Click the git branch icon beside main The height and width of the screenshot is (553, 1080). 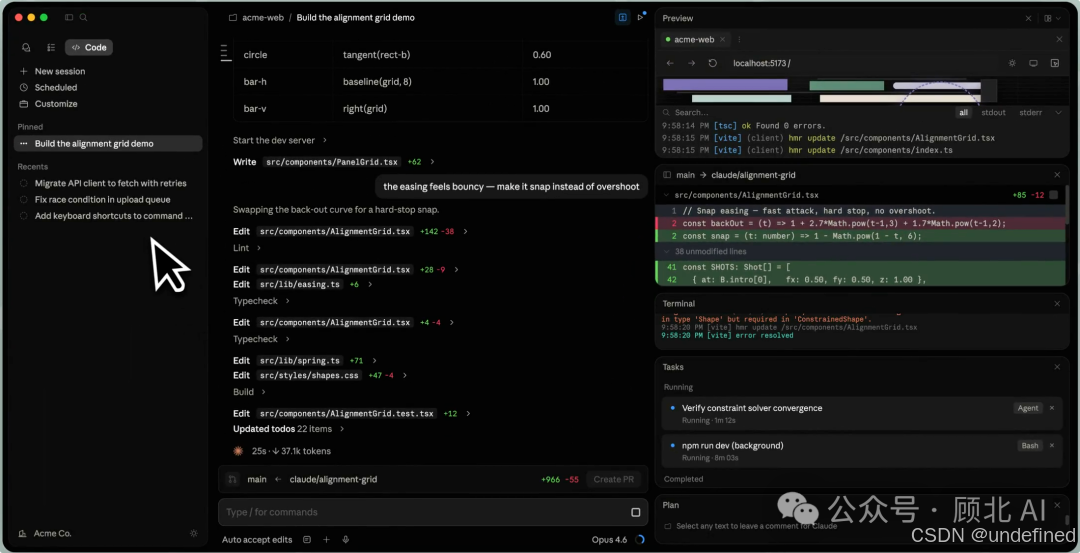pyautogui.click(x=233, y=479)
